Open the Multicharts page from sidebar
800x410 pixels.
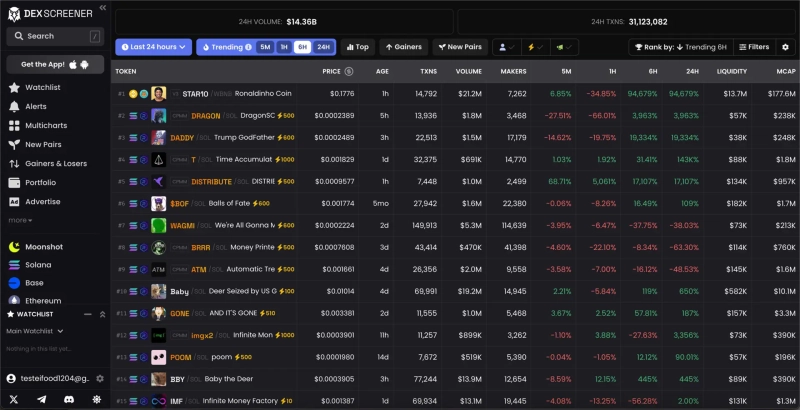[46, 125]
